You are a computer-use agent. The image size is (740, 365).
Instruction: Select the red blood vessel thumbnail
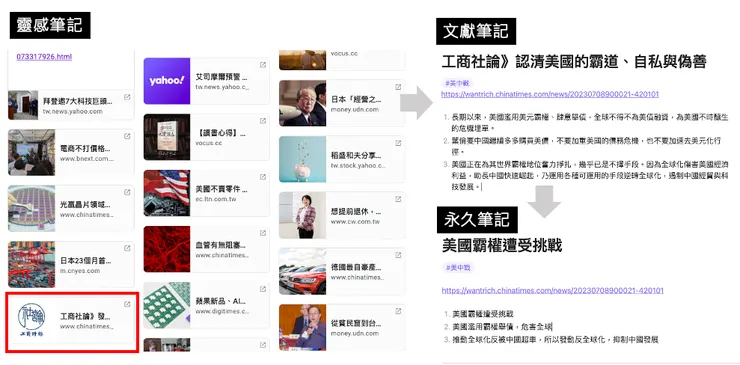(x=167, y=249)
